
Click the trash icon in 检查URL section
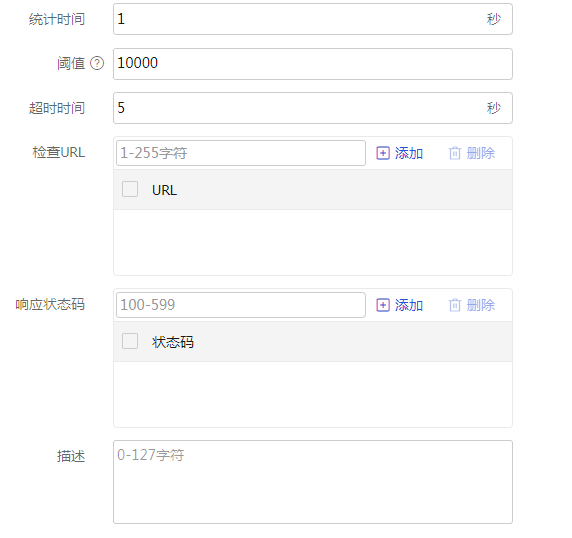455,153
